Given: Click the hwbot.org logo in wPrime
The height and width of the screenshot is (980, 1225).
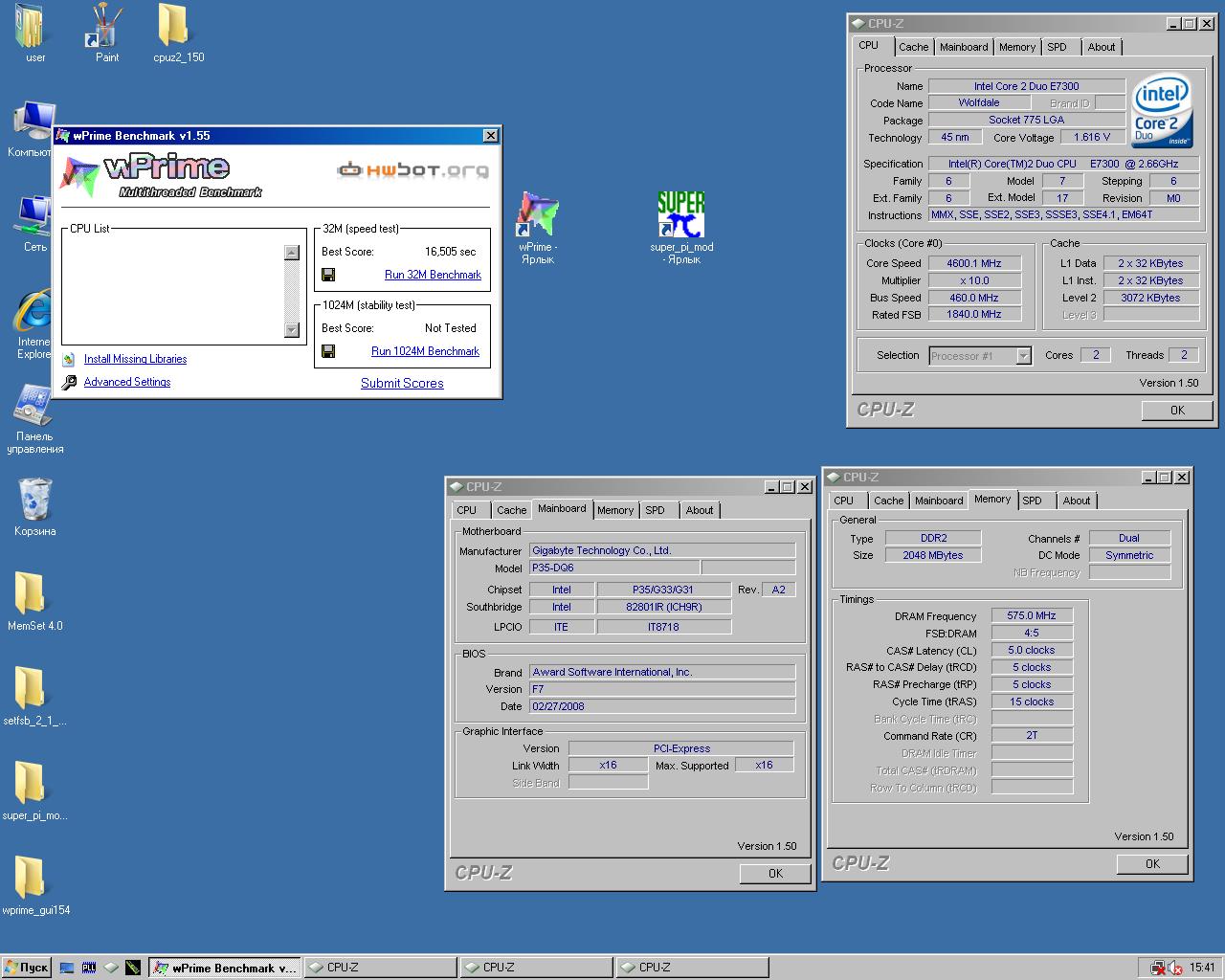Looking at the screenshot, I should click(412, 170).
